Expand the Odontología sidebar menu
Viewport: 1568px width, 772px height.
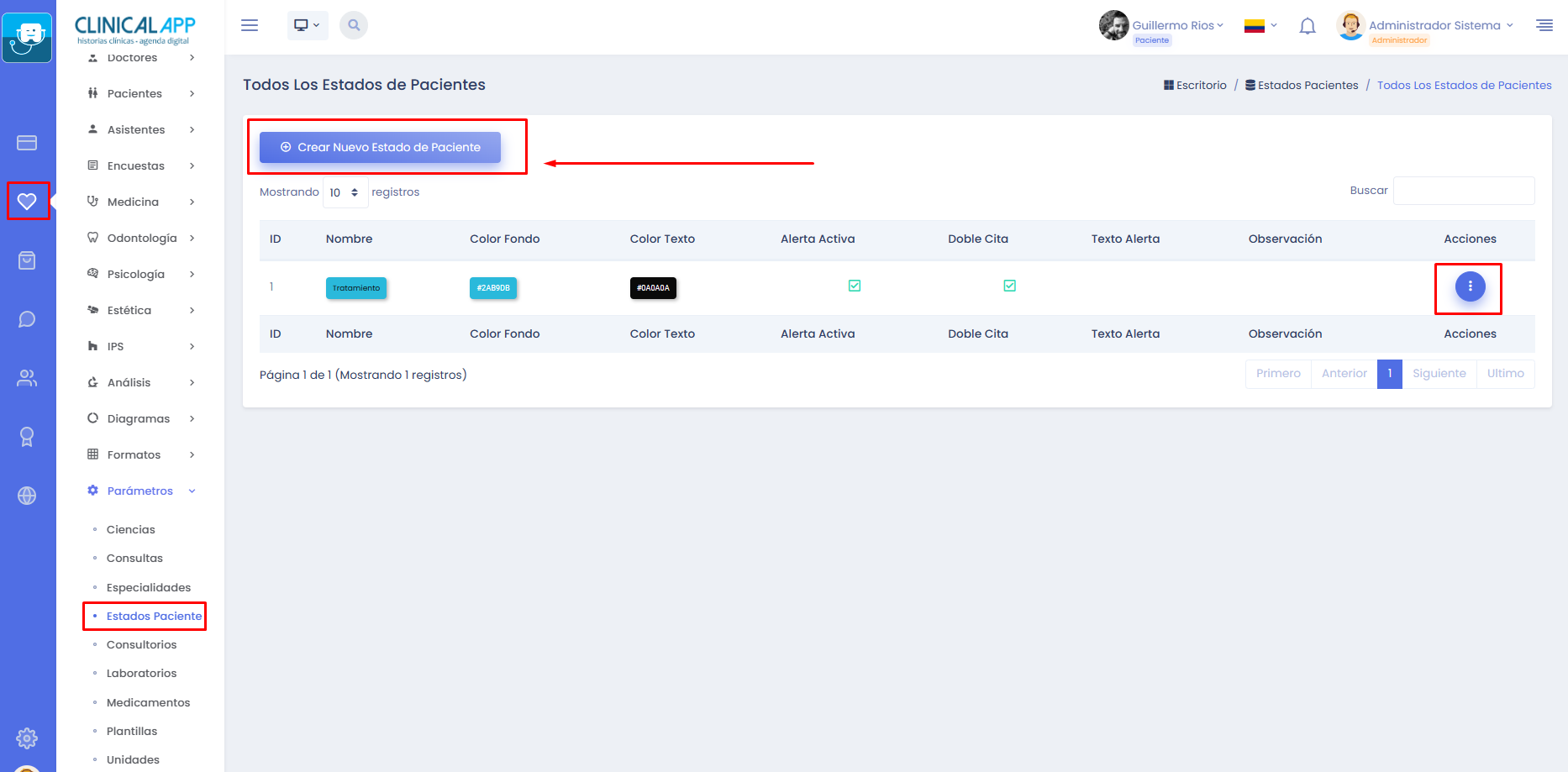142,238
